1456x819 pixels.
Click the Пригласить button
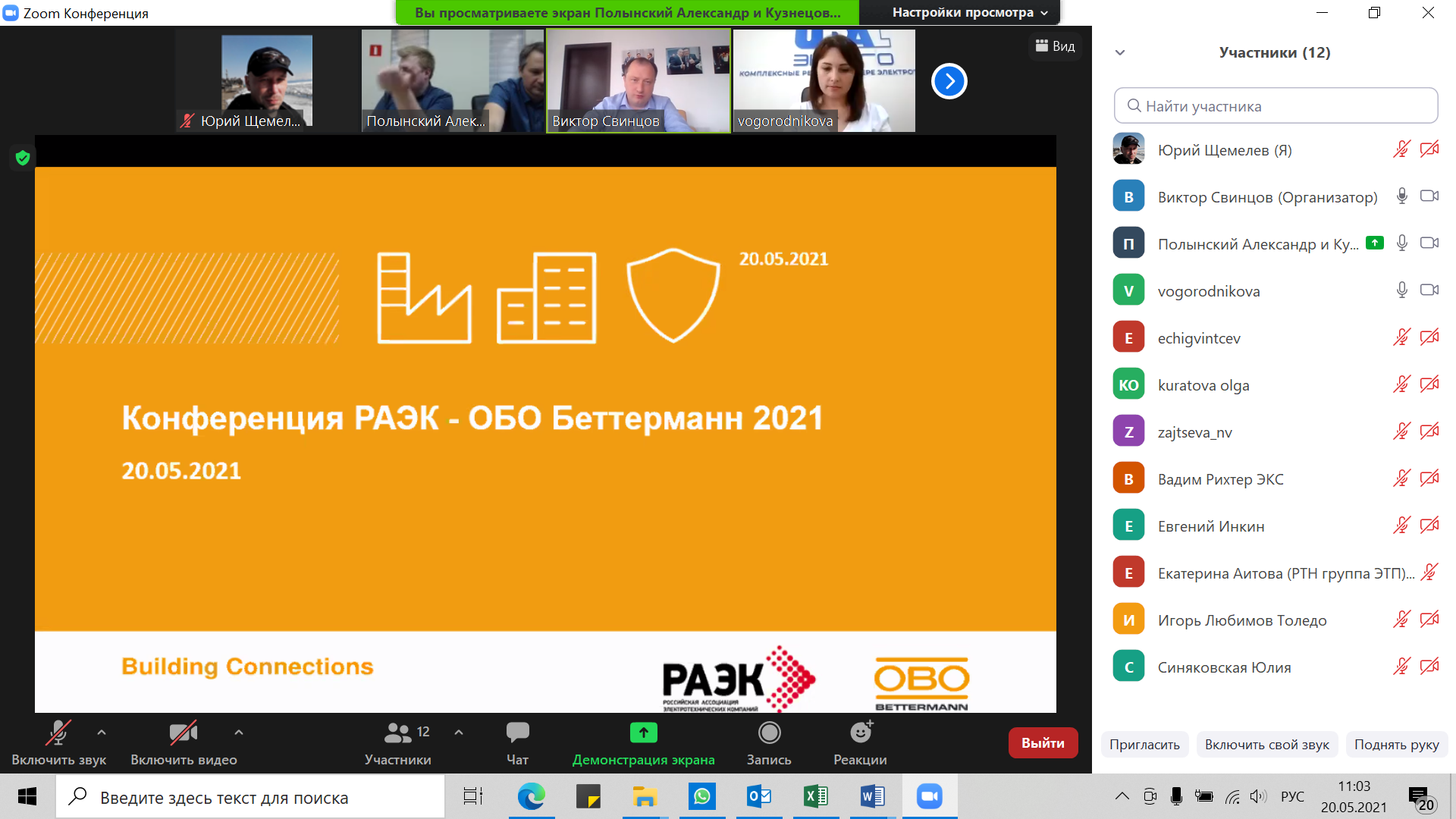coord(1144,745)
